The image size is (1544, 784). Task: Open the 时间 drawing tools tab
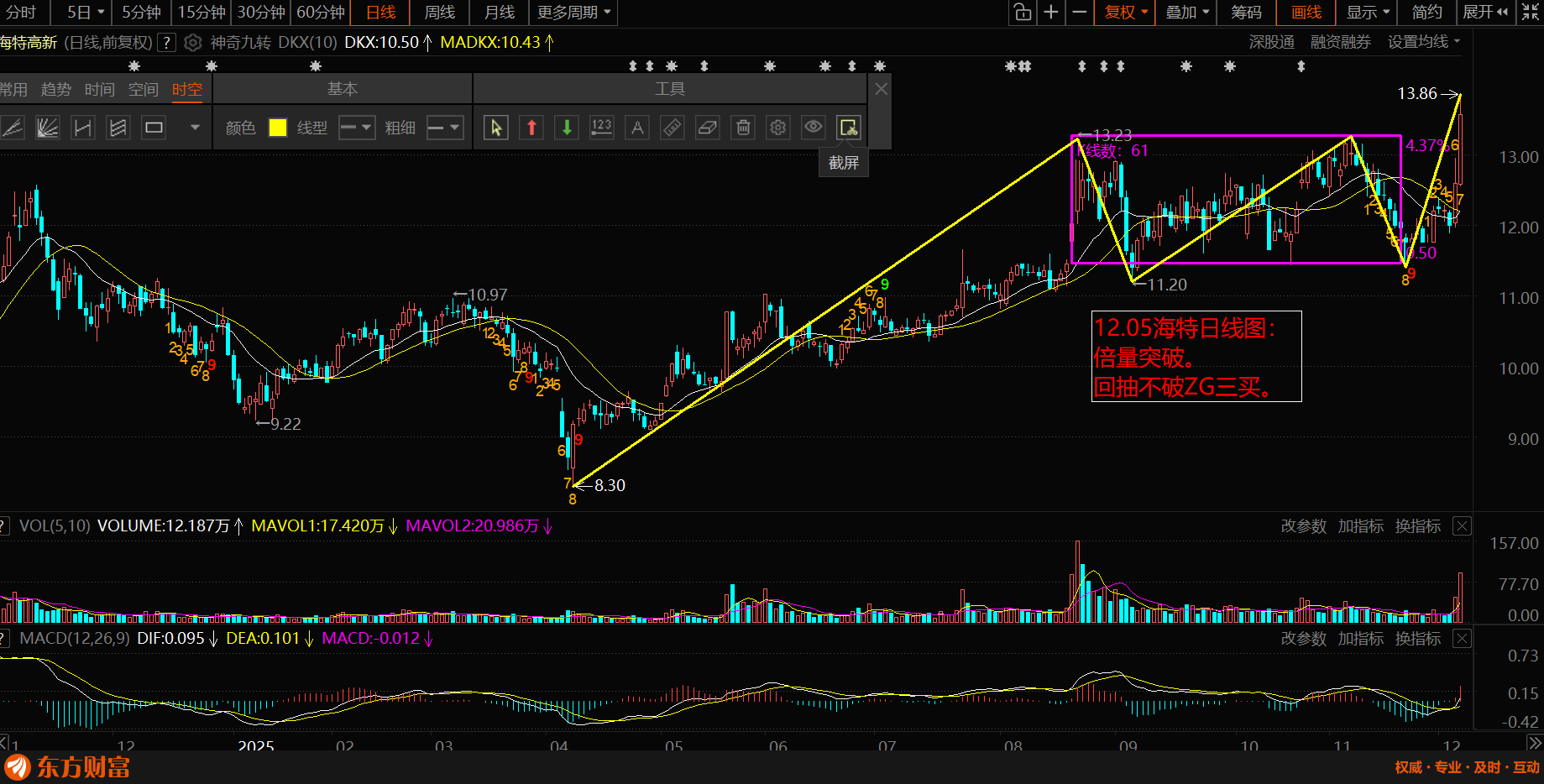[100, 90]
